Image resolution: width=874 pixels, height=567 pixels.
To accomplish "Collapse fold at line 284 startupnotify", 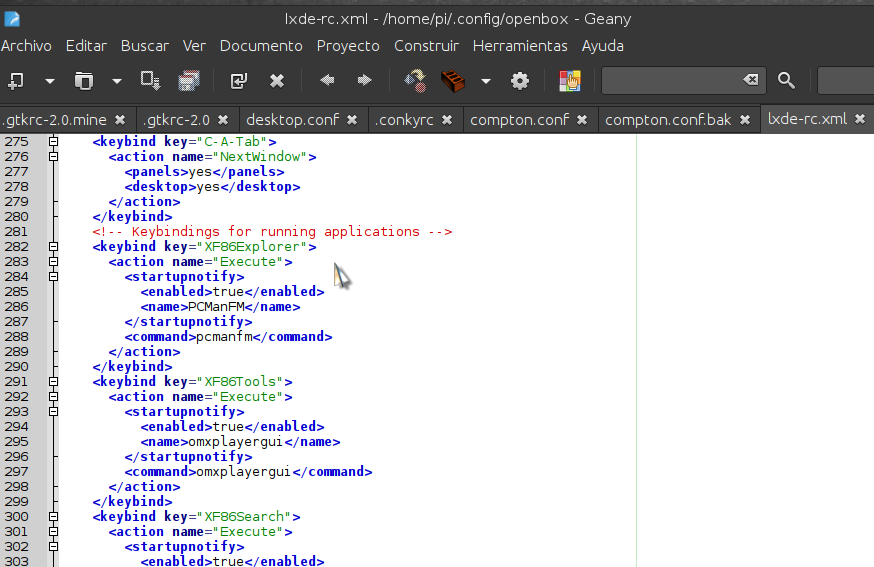I will [x=54, y=277].
